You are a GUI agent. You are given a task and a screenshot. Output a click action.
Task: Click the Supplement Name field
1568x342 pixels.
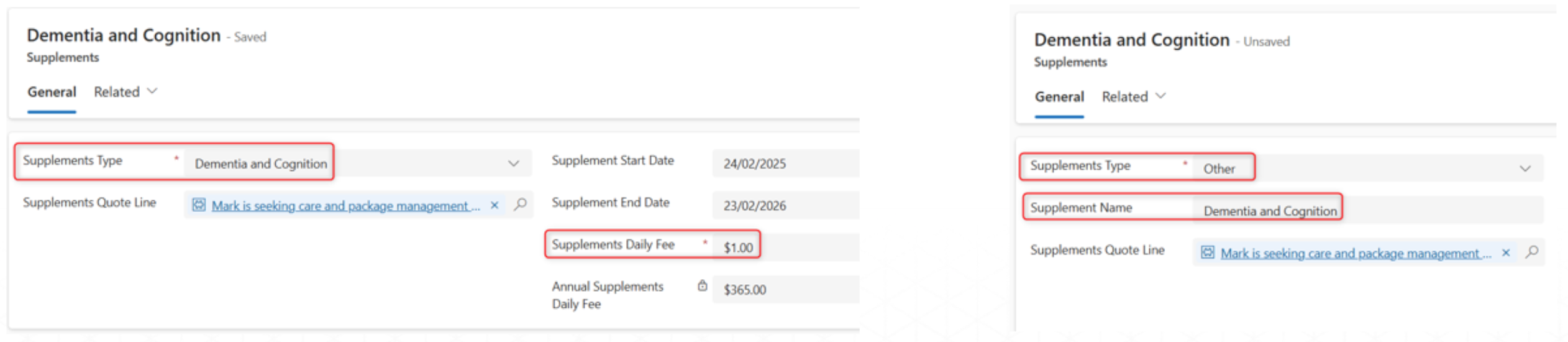pyautogui.click(x=1367, y=211)
